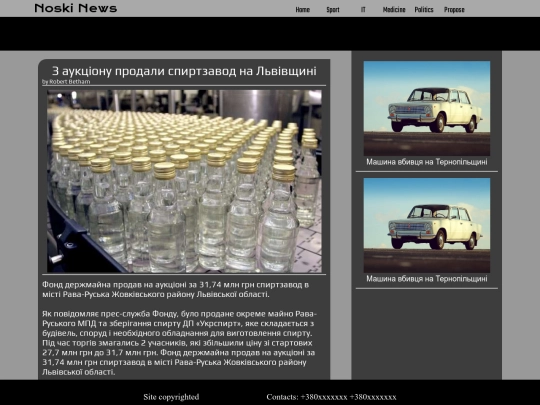Click the author name Robert Betham
540x405 pixels.
click(x=70, y=82)
